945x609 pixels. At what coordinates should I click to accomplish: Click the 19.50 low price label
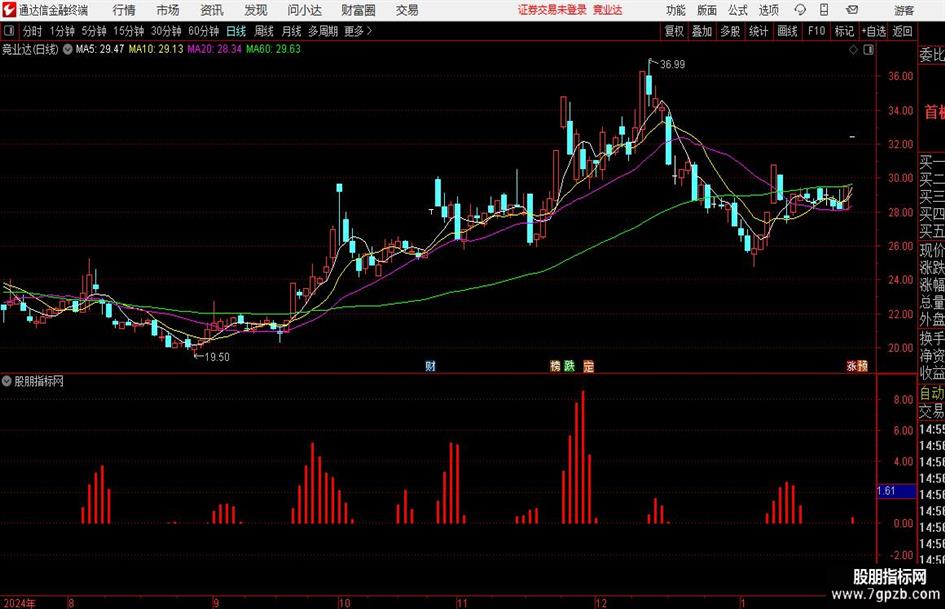[217, 357]
